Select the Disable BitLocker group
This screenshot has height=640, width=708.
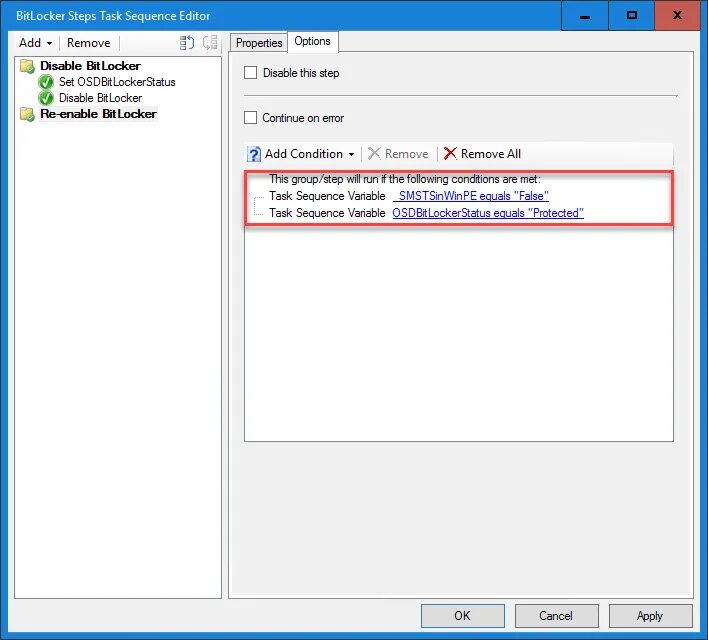(x=90, y=66)
